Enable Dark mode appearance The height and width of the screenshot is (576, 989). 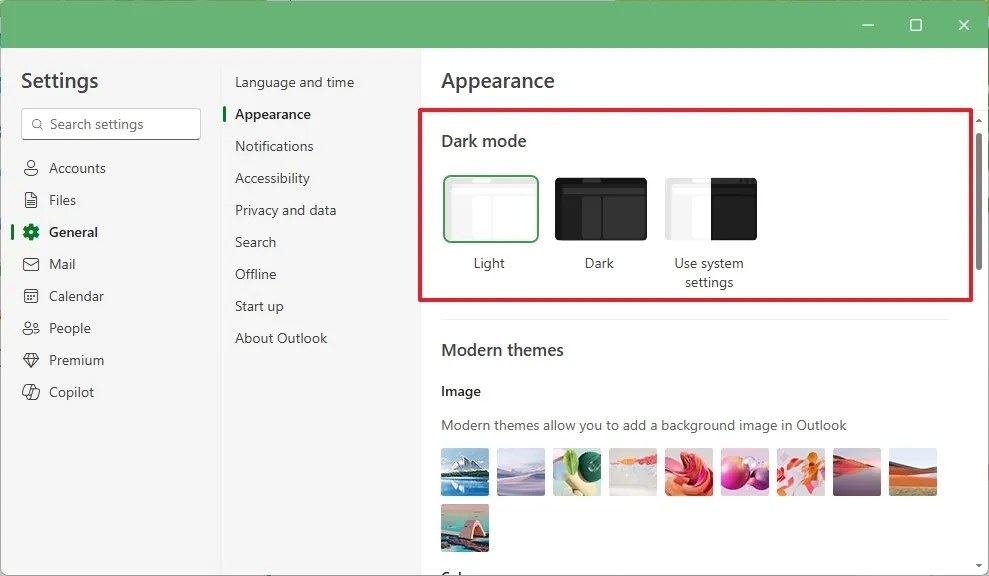[599, 210]
